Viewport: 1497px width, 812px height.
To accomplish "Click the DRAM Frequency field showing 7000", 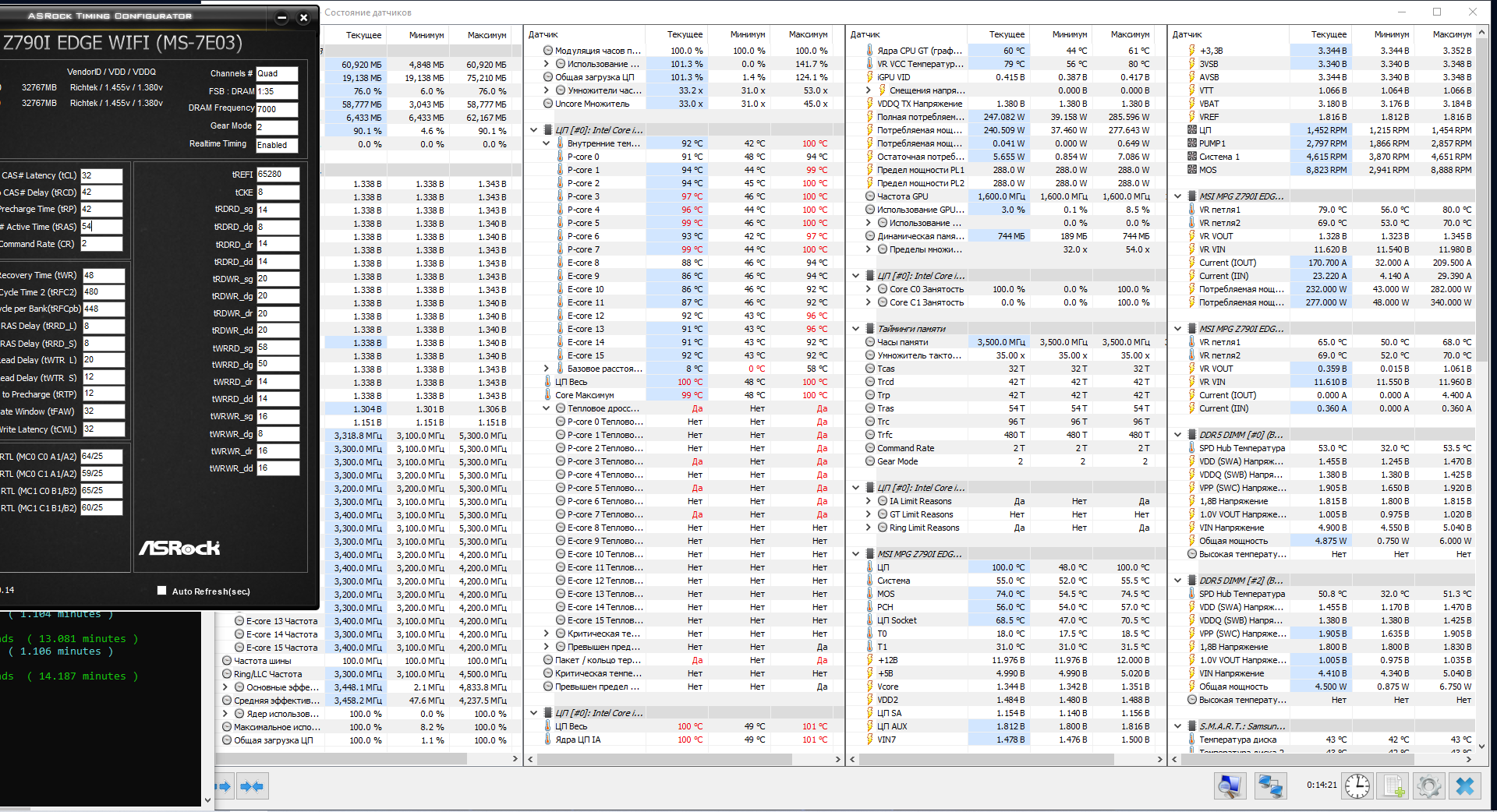I will point(277,109).
